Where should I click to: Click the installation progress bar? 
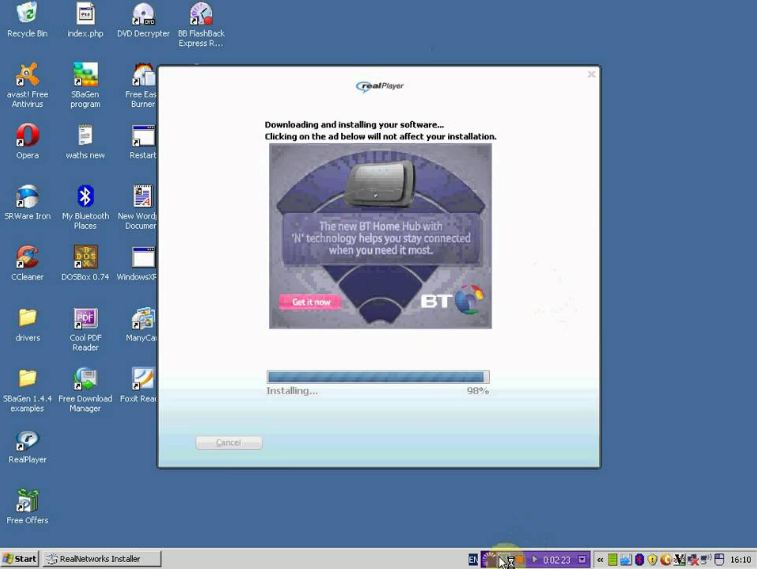click(x=378, y=377)
